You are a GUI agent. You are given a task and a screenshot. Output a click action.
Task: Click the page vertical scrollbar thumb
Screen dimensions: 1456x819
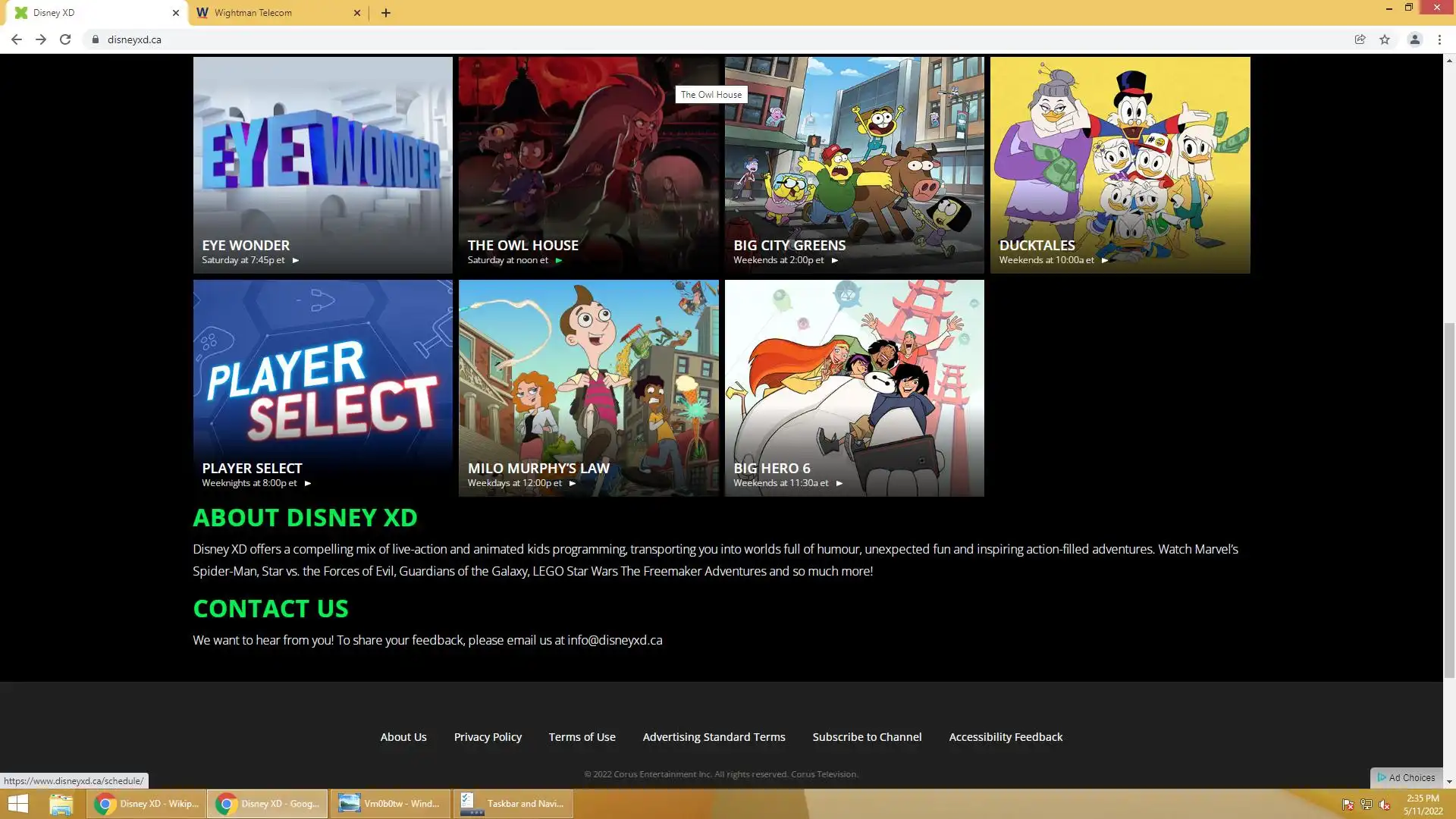point(1449,500)
